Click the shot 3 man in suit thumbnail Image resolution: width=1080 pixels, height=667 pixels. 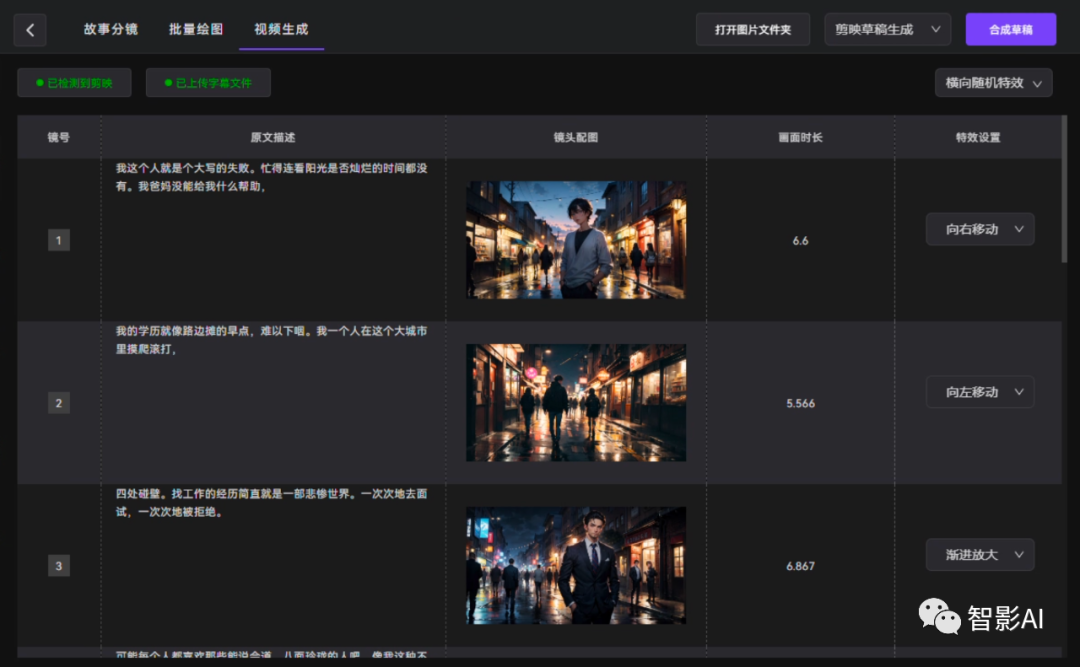coord(576,565)
